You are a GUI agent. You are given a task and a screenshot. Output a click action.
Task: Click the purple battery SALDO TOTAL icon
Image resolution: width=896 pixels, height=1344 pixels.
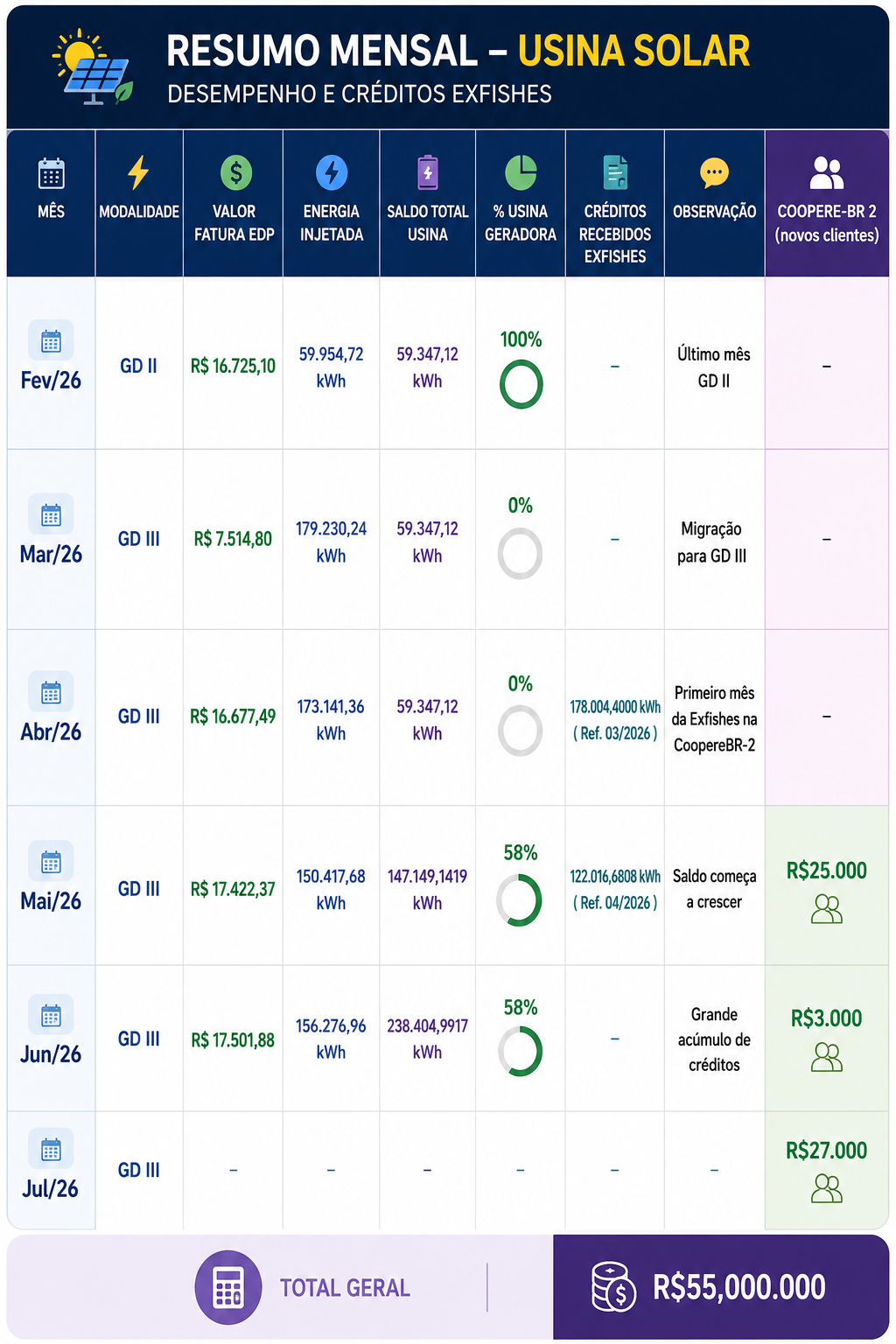428,172
